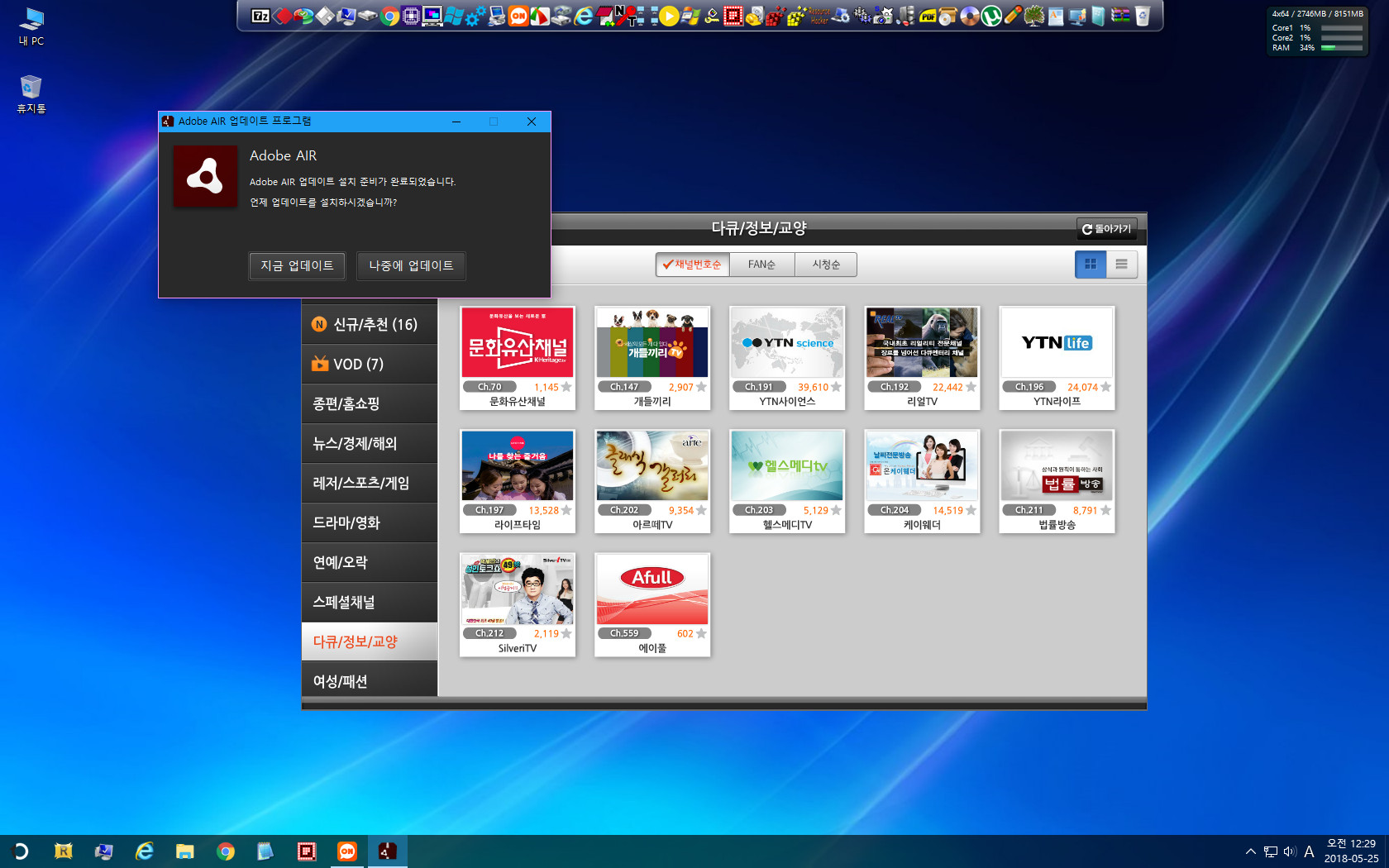The height and width of the screenshot is (868, 1389).
Task: Open Internet Explorer on the taskbar
Action: pyautogui.click(x=145, y=851)
